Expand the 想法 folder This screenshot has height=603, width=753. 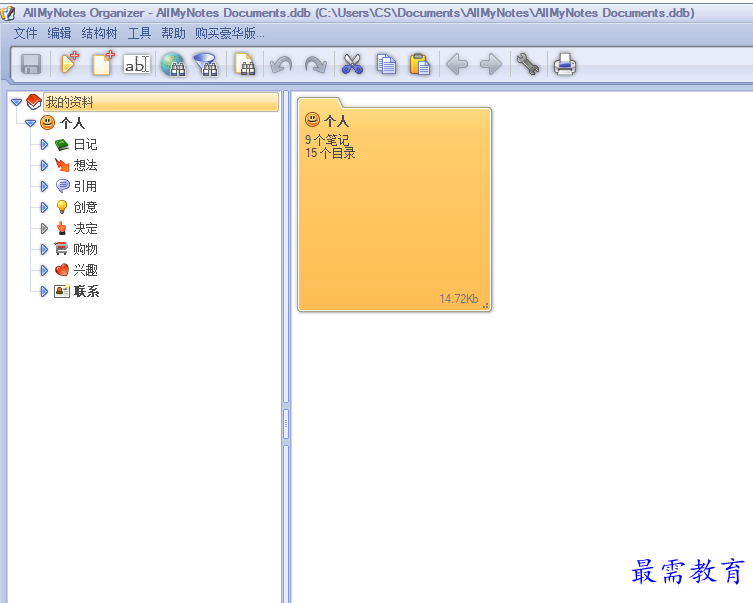point(44,165)
